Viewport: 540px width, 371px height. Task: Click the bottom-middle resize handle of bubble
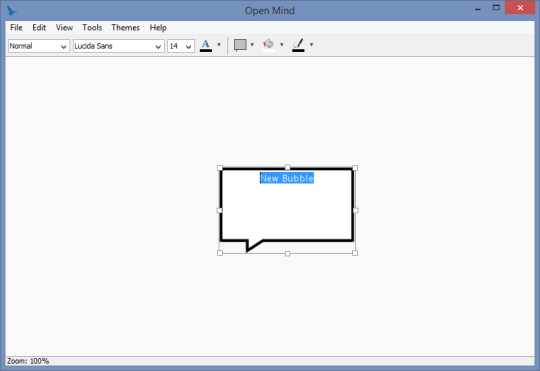click(288, 254)
